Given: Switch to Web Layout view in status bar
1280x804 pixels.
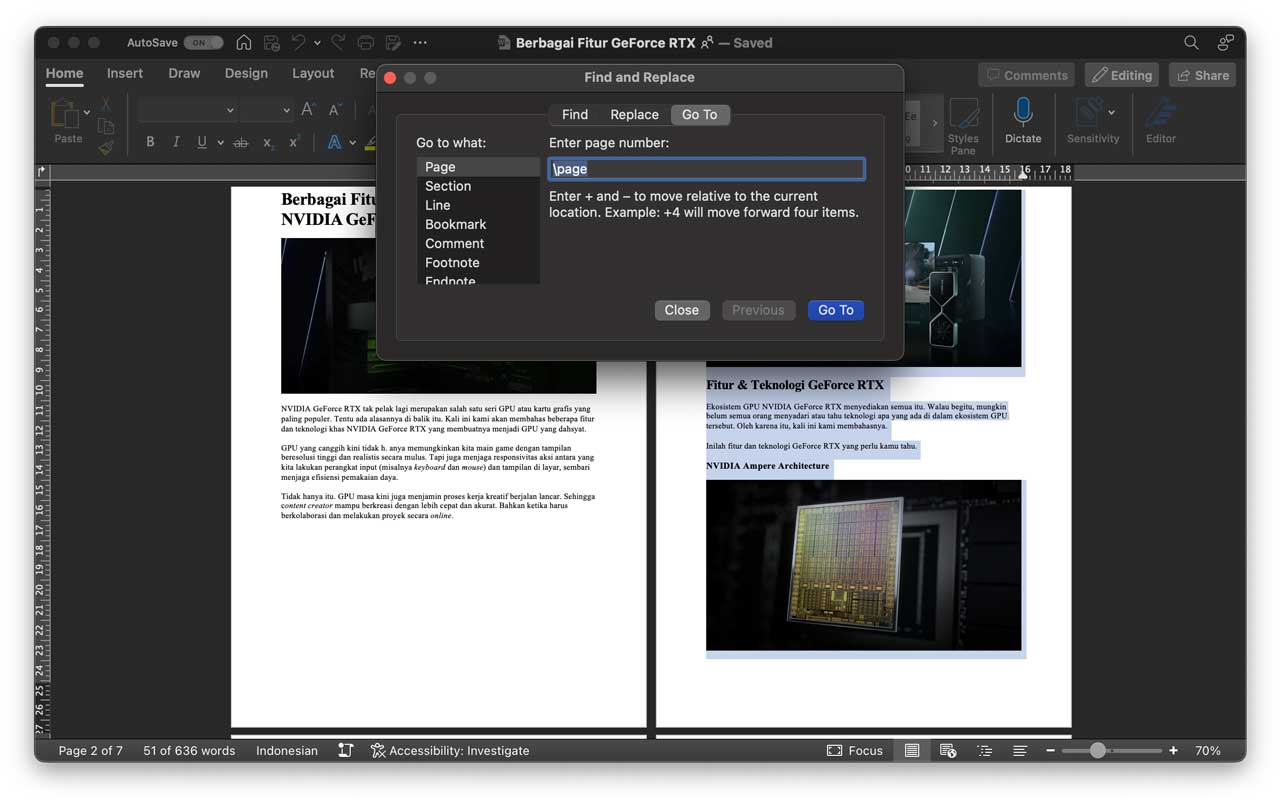Looking at the screenshot, I should click(948, 750).
